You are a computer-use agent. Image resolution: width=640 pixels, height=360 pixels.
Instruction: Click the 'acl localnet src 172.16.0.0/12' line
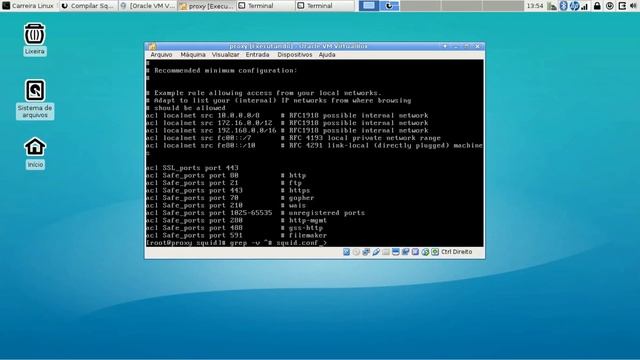(287, 123)
